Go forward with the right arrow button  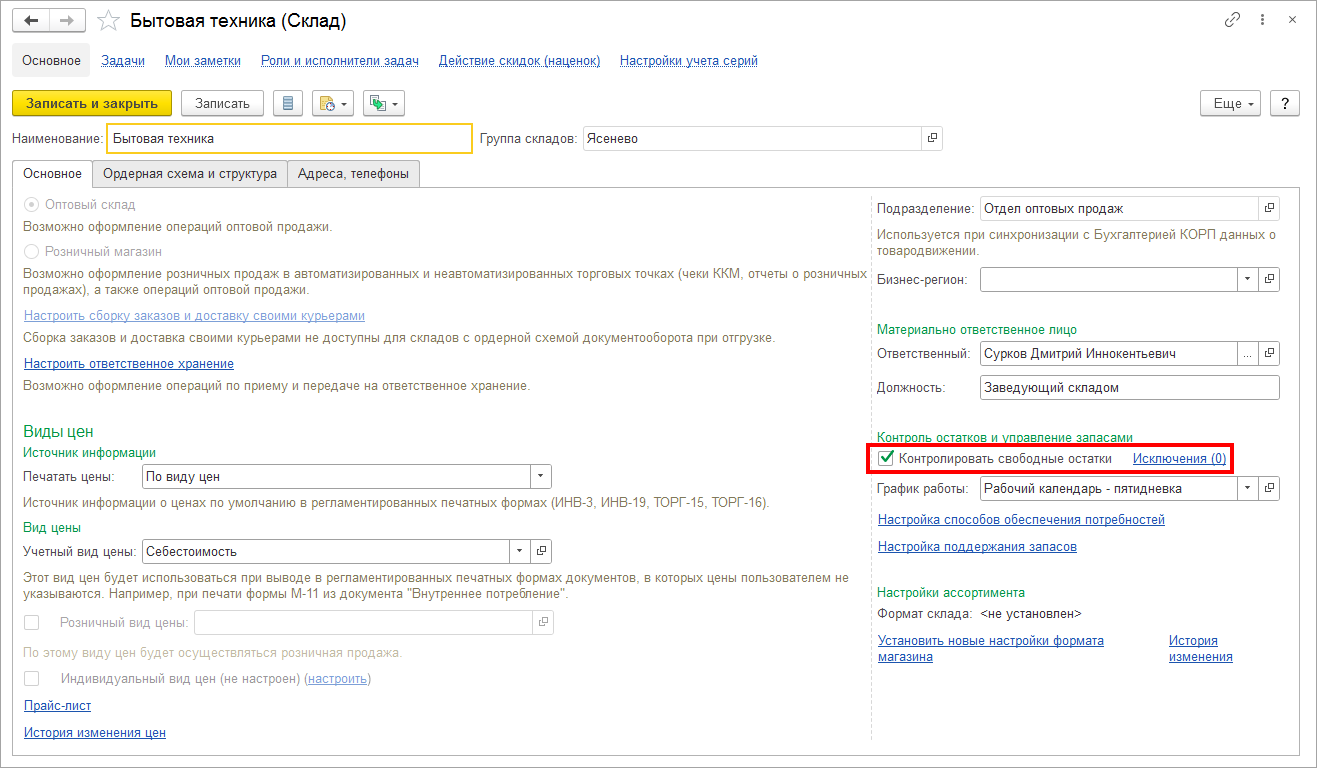(x=67, y=20)
